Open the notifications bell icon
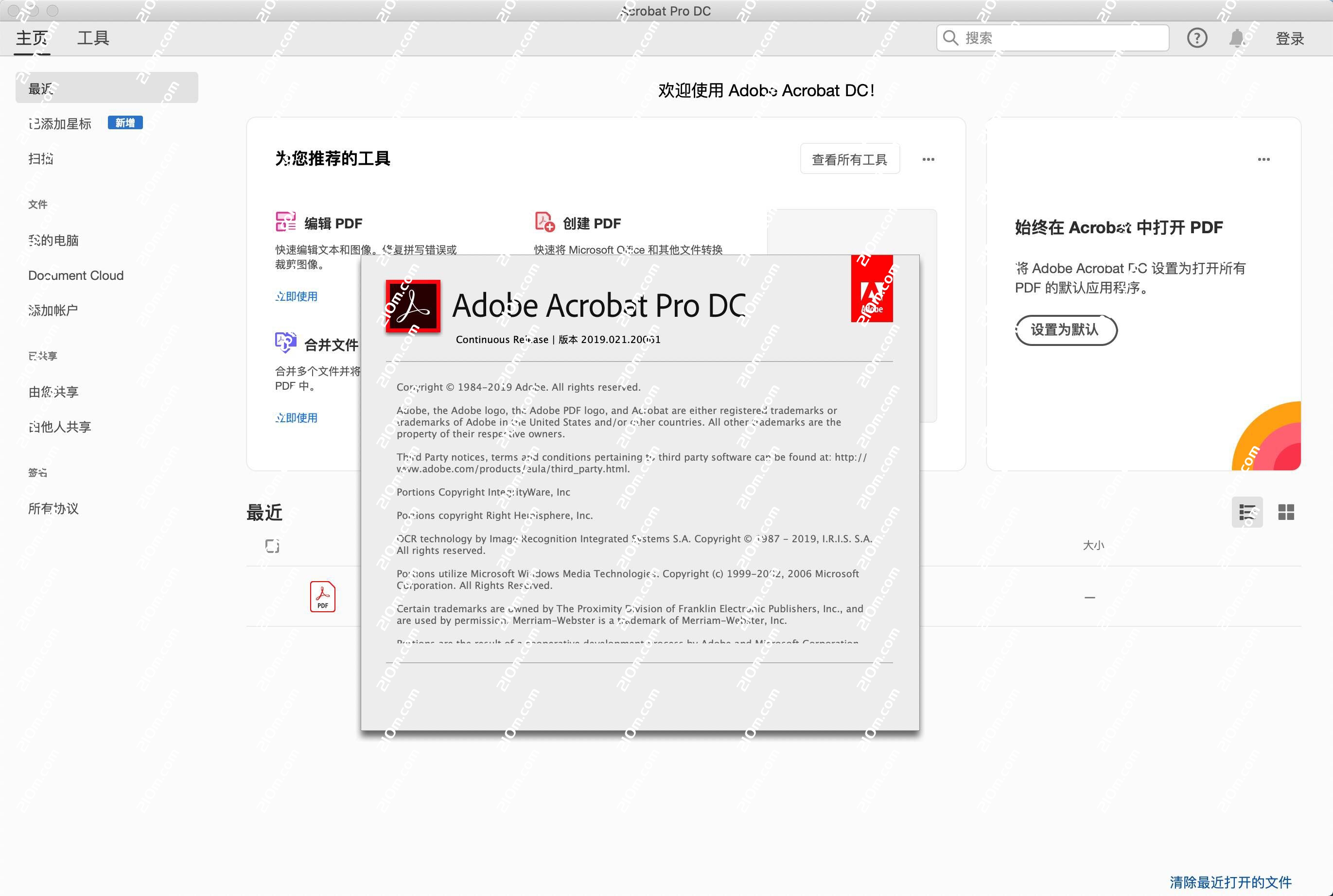This screenshot has width=1333, height=896. point(1236,38)
